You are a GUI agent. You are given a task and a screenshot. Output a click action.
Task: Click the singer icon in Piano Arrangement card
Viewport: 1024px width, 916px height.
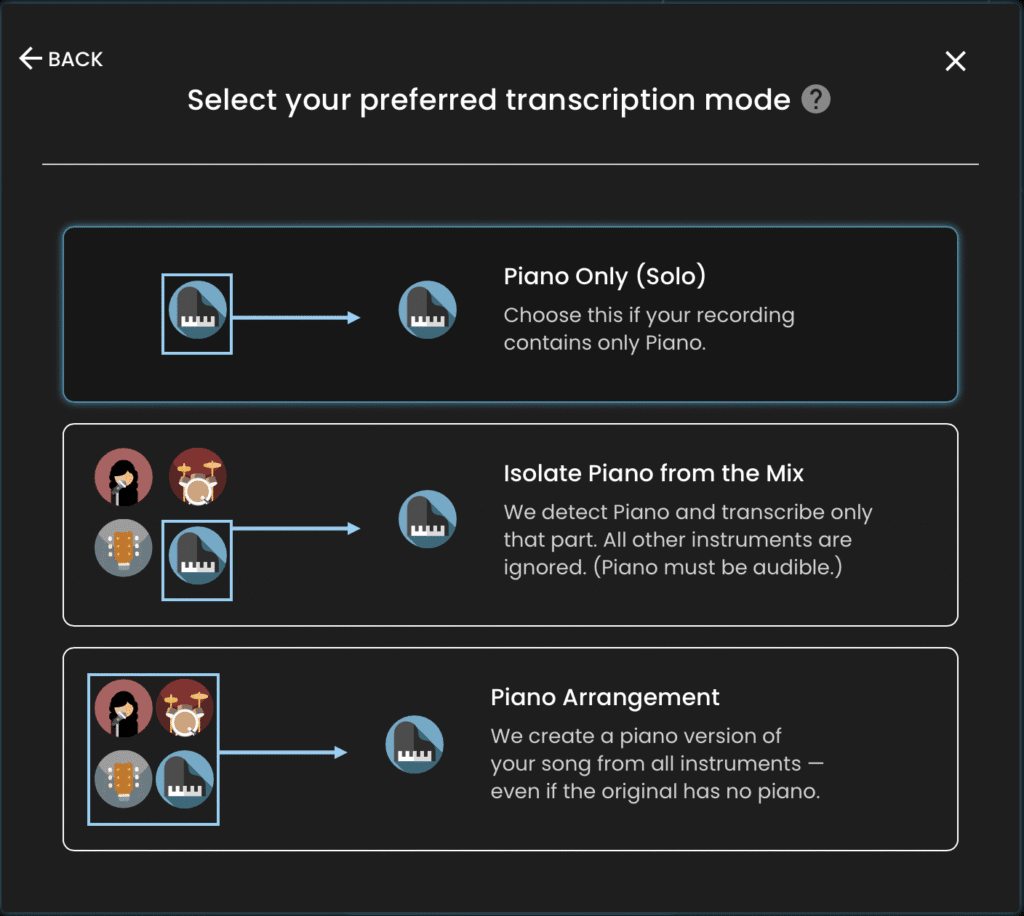click(x=123, y=708)
